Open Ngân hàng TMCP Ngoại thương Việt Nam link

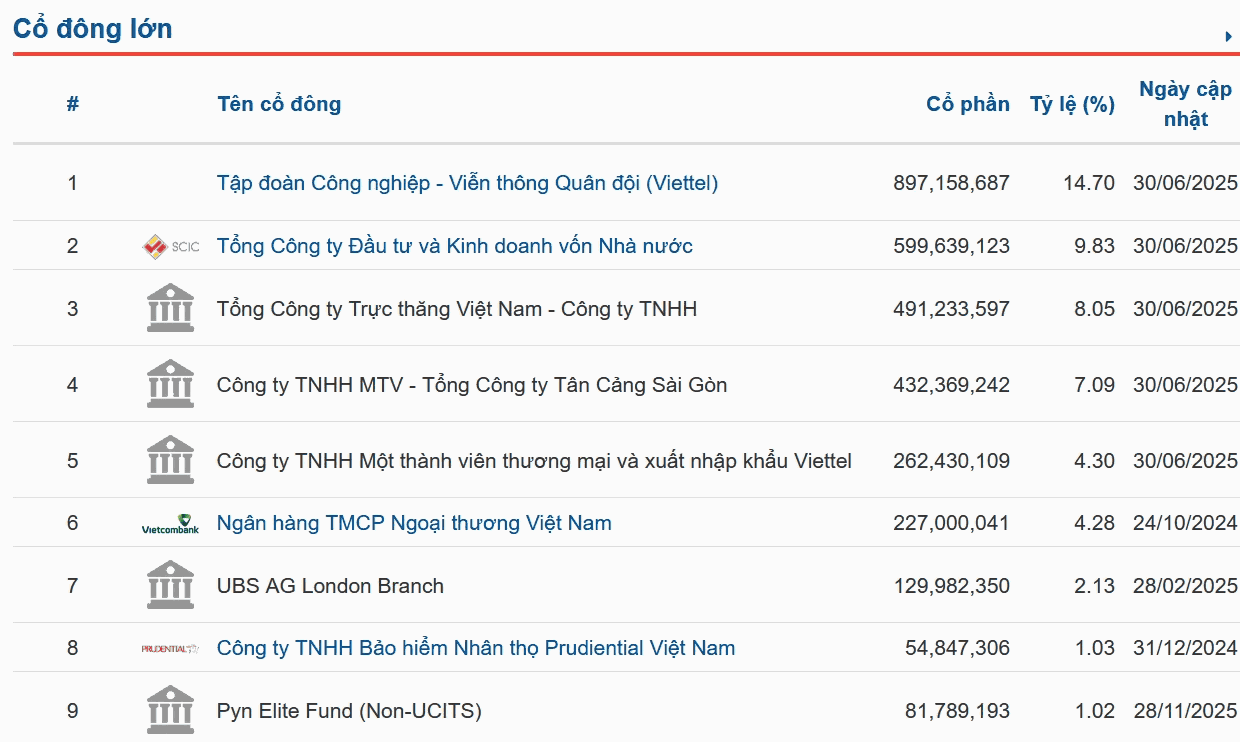[414, 523]
